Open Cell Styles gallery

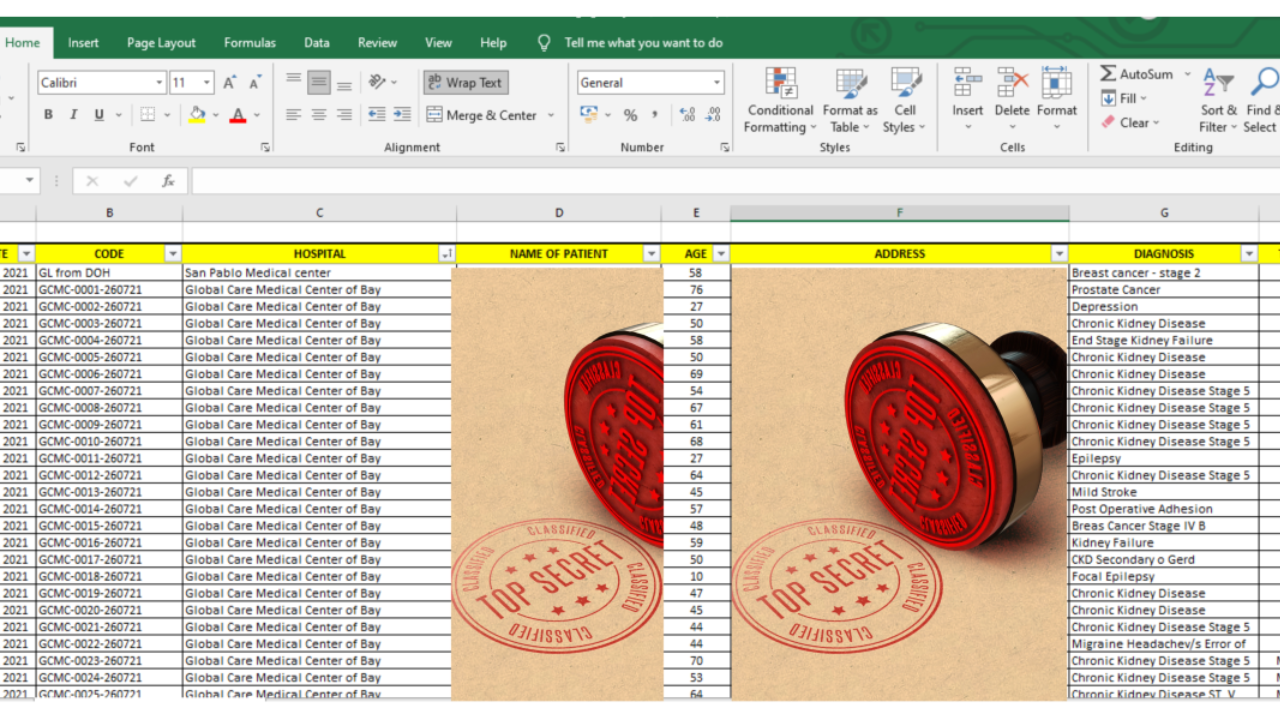click(905, 100)
